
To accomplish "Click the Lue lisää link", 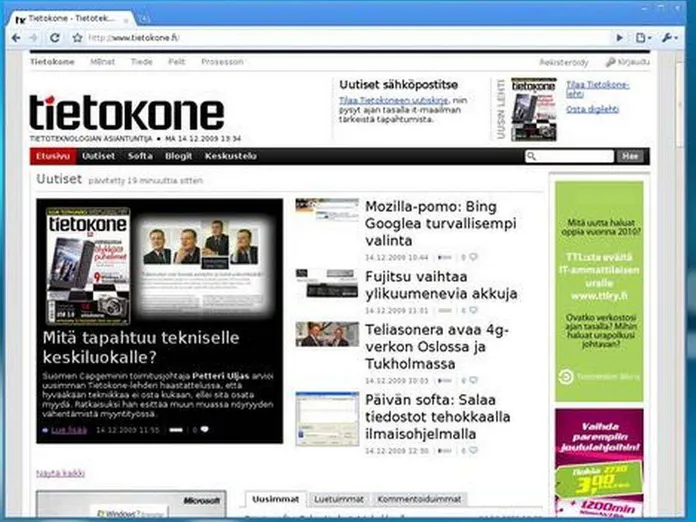I will click(69, 430).
